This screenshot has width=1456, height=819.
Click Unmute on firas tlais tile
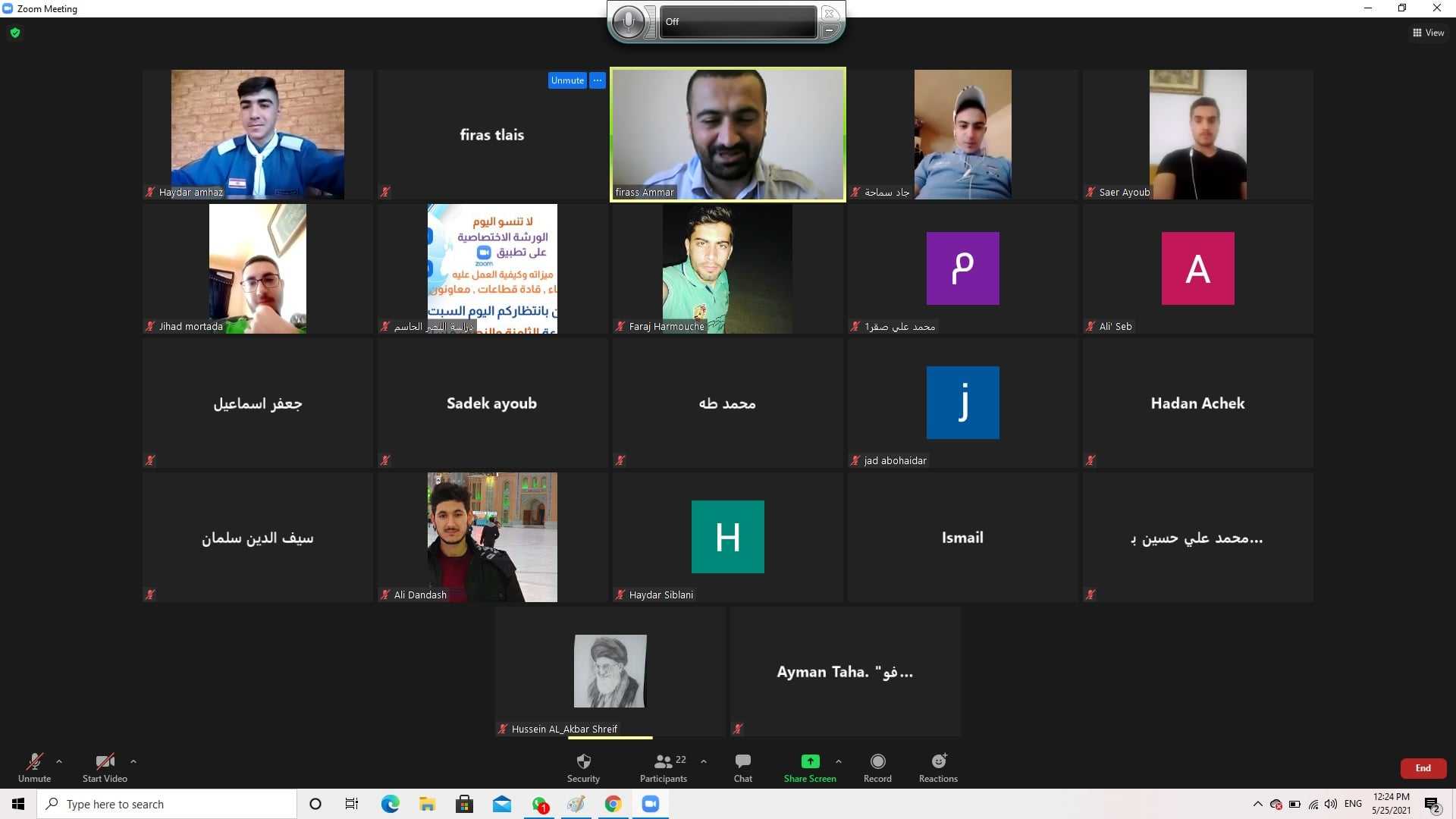click(x=567, y=80)
